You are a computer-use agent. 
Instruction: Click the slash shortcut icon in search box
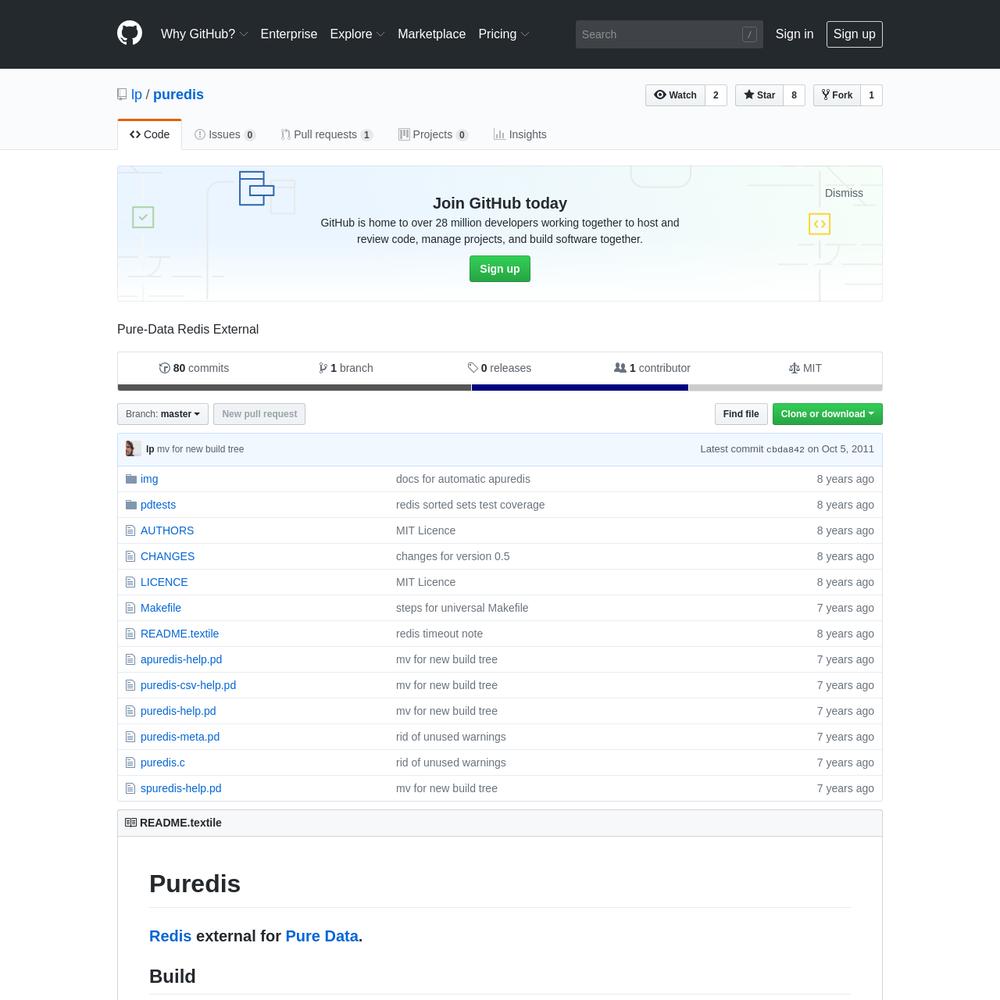point(749,34)
